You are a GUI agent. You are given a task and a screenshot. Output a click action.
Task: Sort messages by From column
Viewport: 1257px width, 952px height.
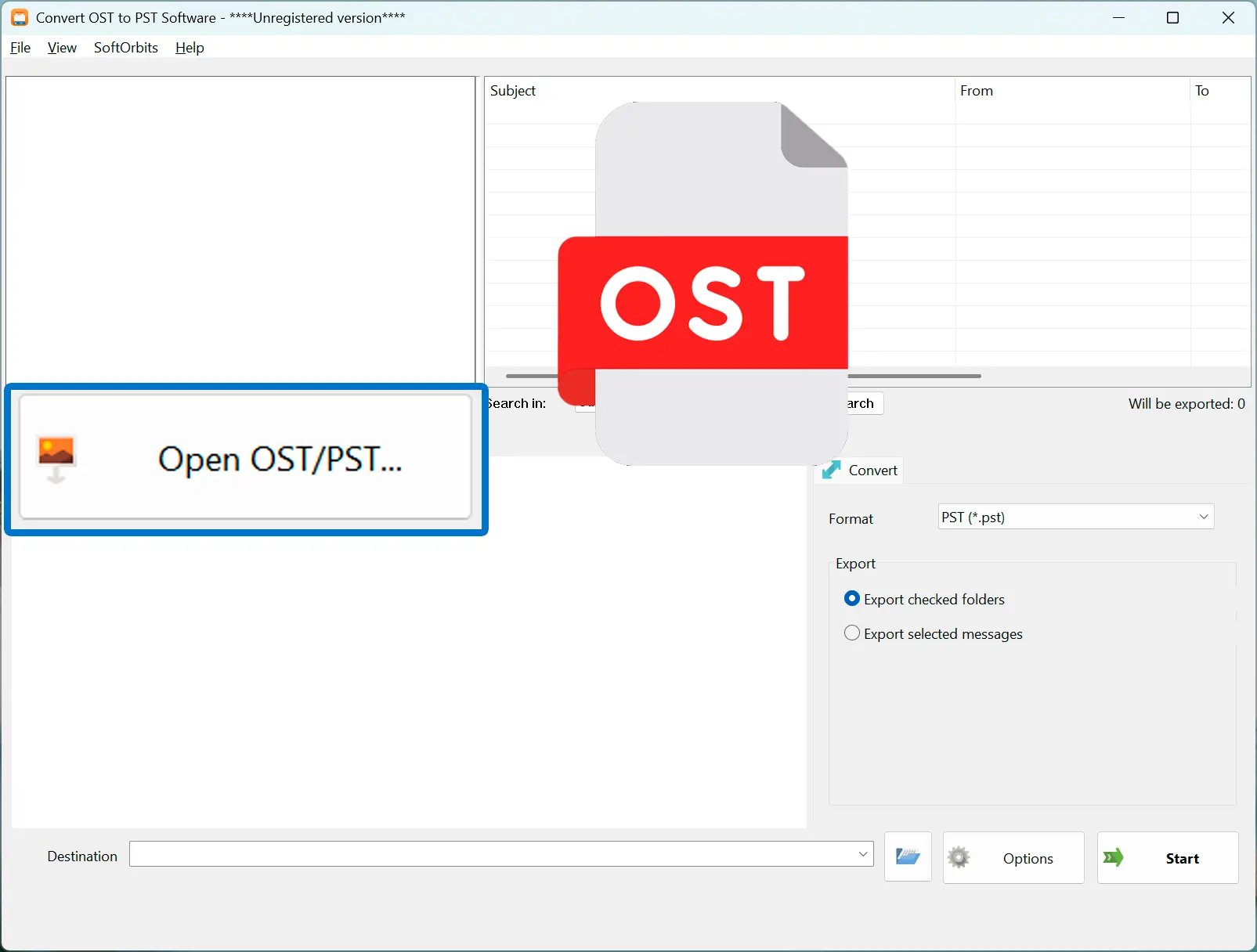[x=1072, y=91]
